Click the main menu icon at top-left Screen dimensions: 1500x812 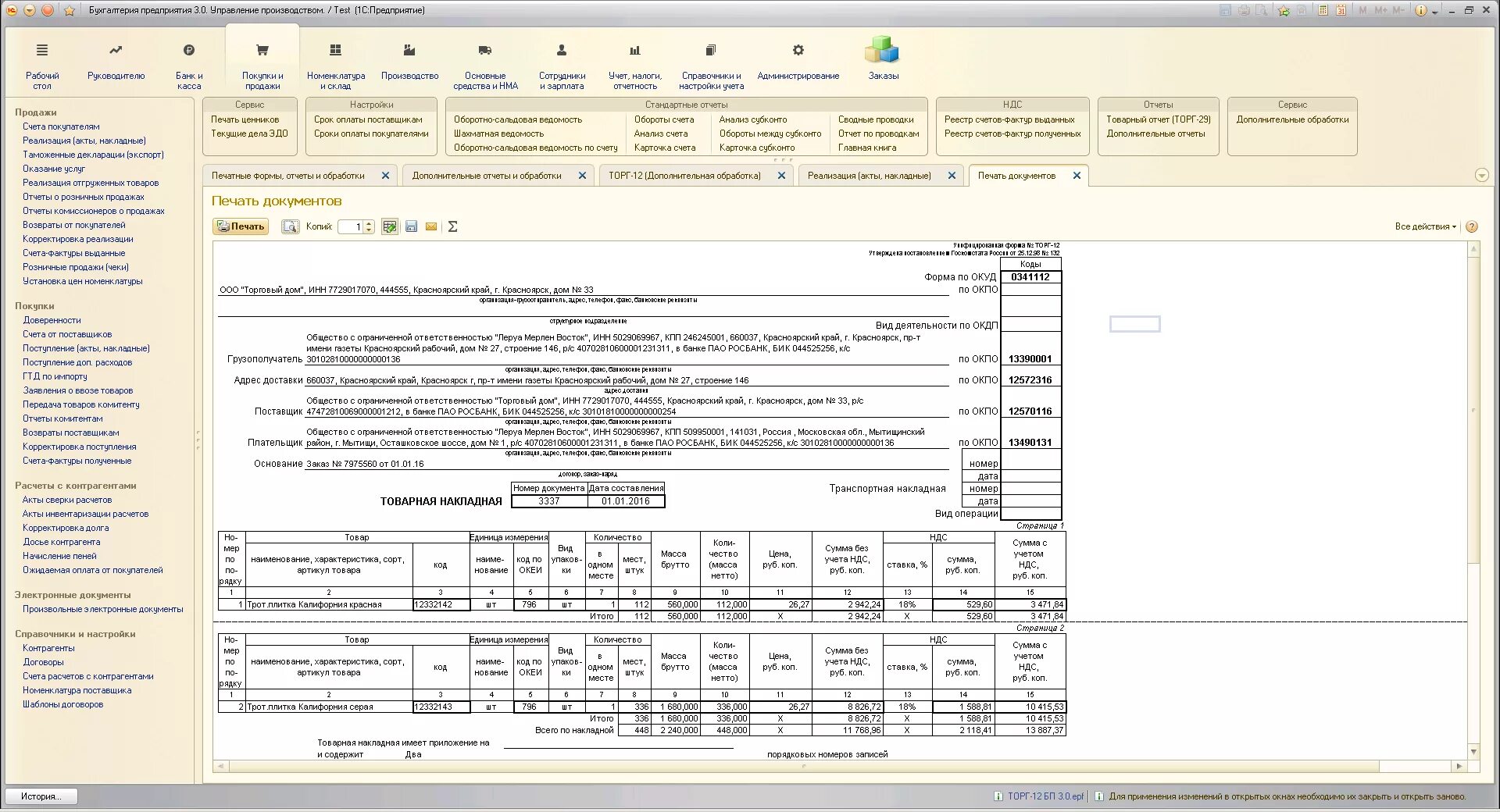12,10
